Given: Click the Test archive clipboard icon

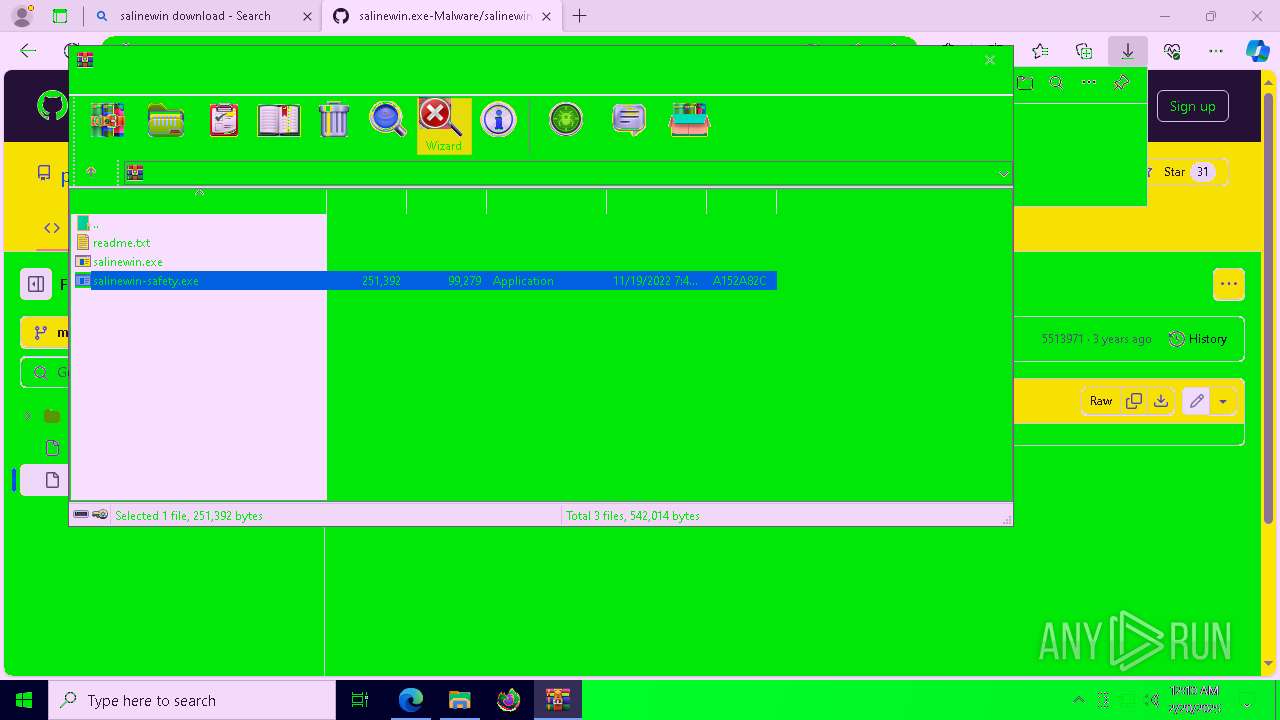Looking at the screenshot, I should (223, 120).
